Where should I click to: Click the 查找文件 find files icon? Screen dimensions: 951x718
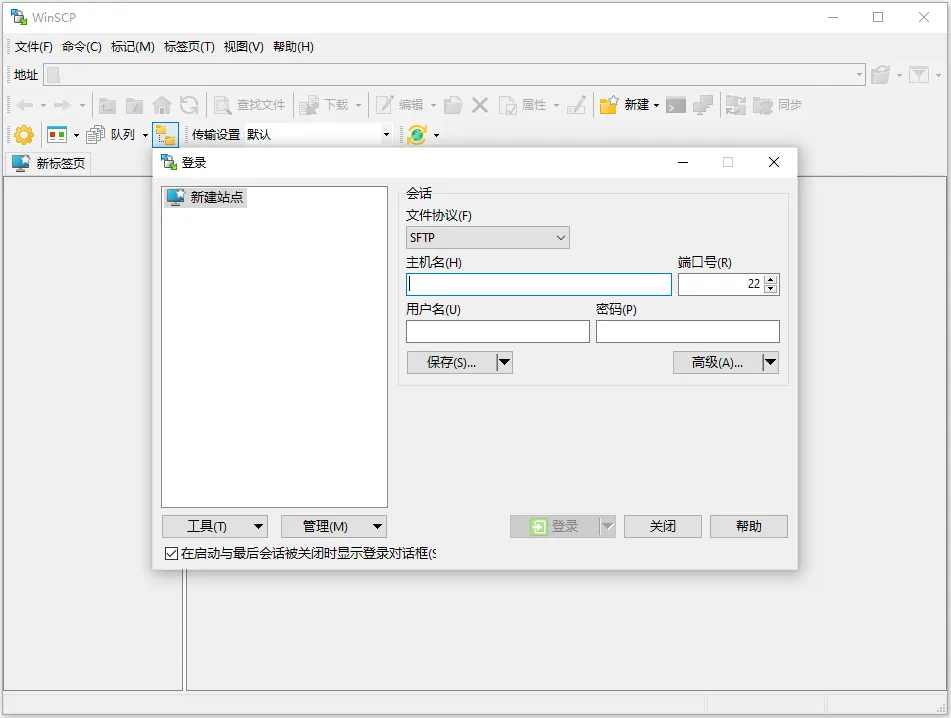click(223, 105)
